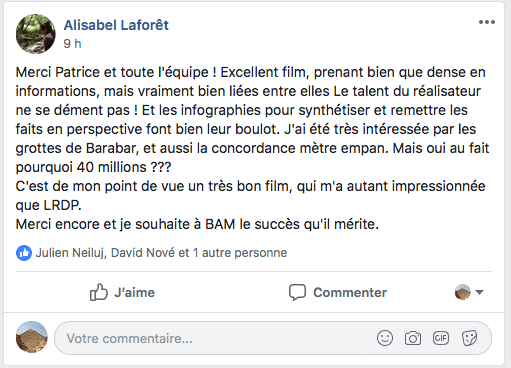Open the sticker picker in comment box

click(469, 338)
